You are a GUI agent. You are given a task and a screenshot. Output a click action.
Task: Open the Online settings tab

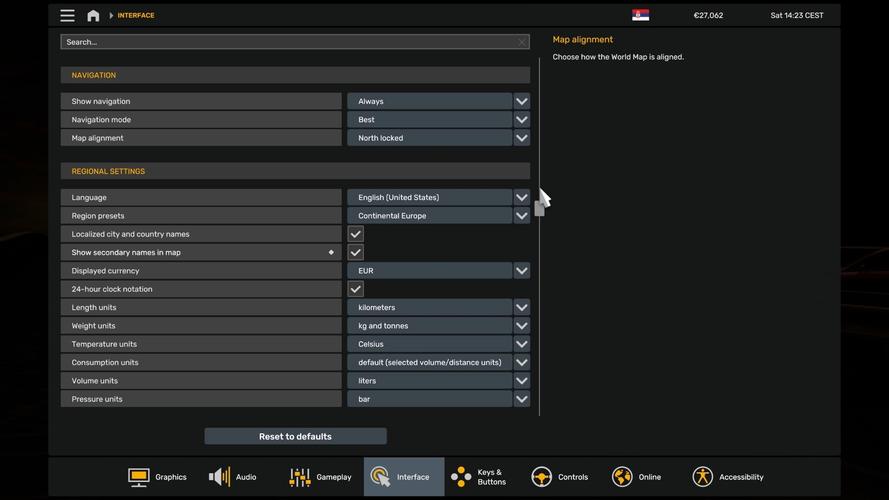(x=636, y=477)
